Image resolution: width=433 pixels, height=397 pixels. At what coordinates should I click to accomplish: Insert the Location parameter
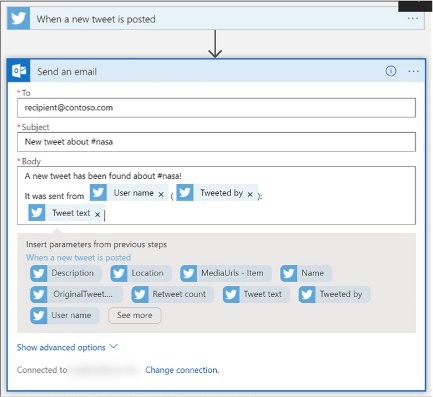(141, 273)
